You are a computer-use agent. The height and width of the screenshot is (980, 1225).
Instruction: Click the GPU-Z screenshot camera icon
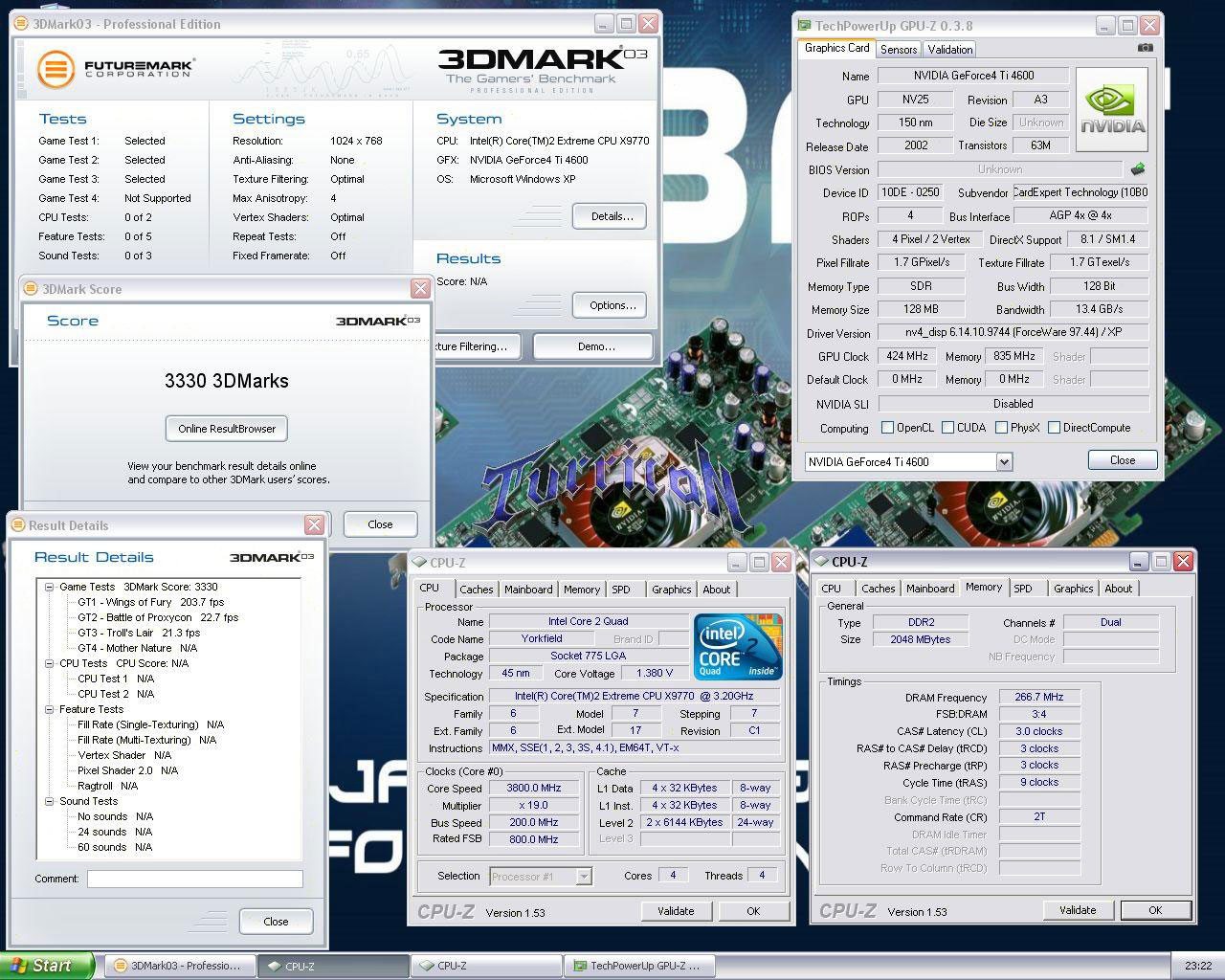[x=1146, y=48]
